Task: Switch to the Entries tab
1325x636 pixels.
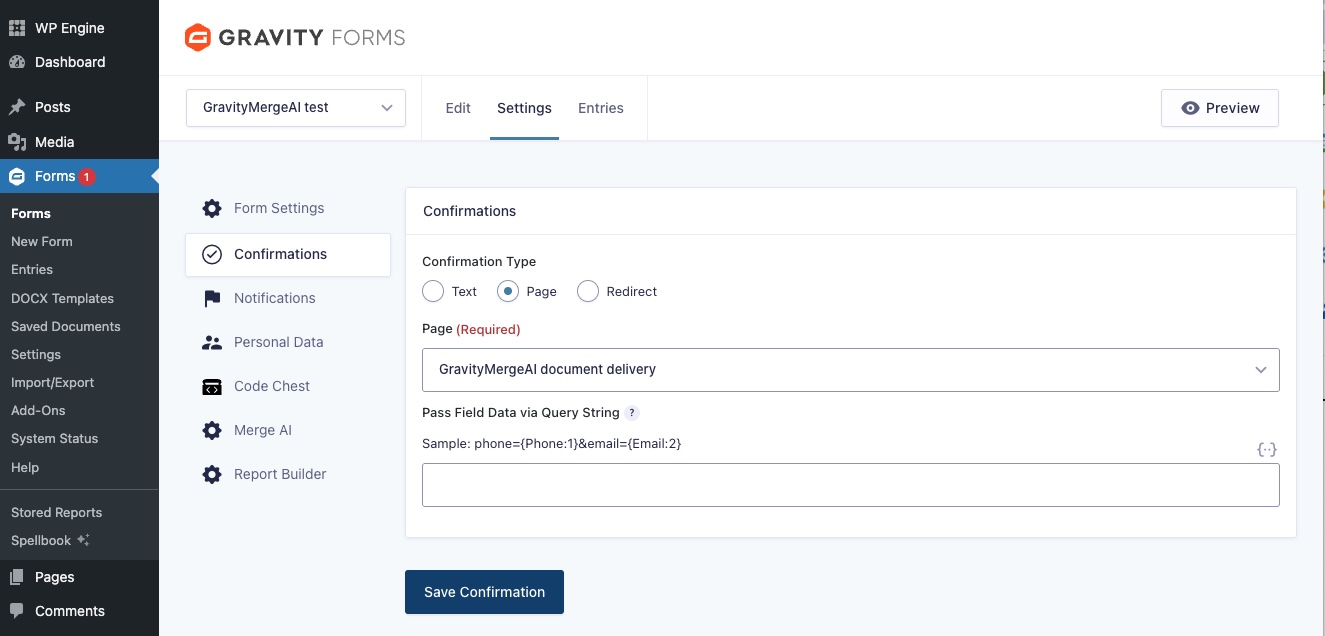Action: pos(601,108)
